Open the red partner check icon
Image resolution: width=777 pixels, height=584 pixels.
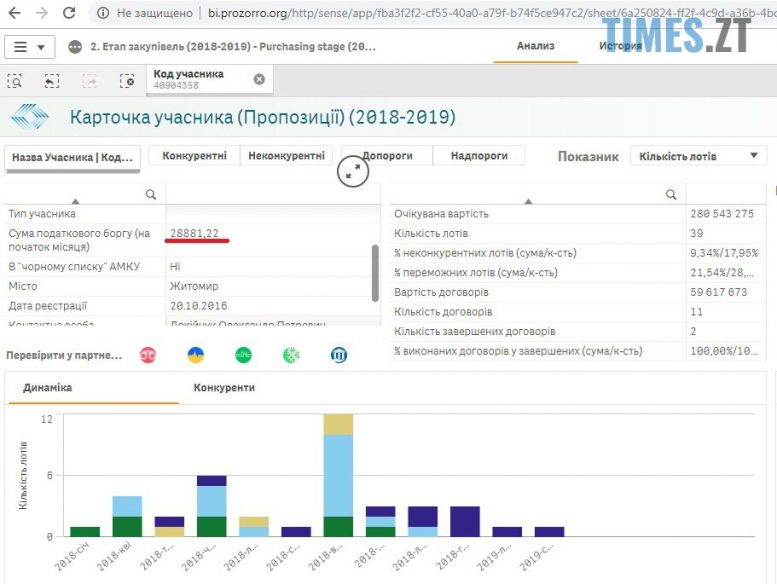pos(148,355)
